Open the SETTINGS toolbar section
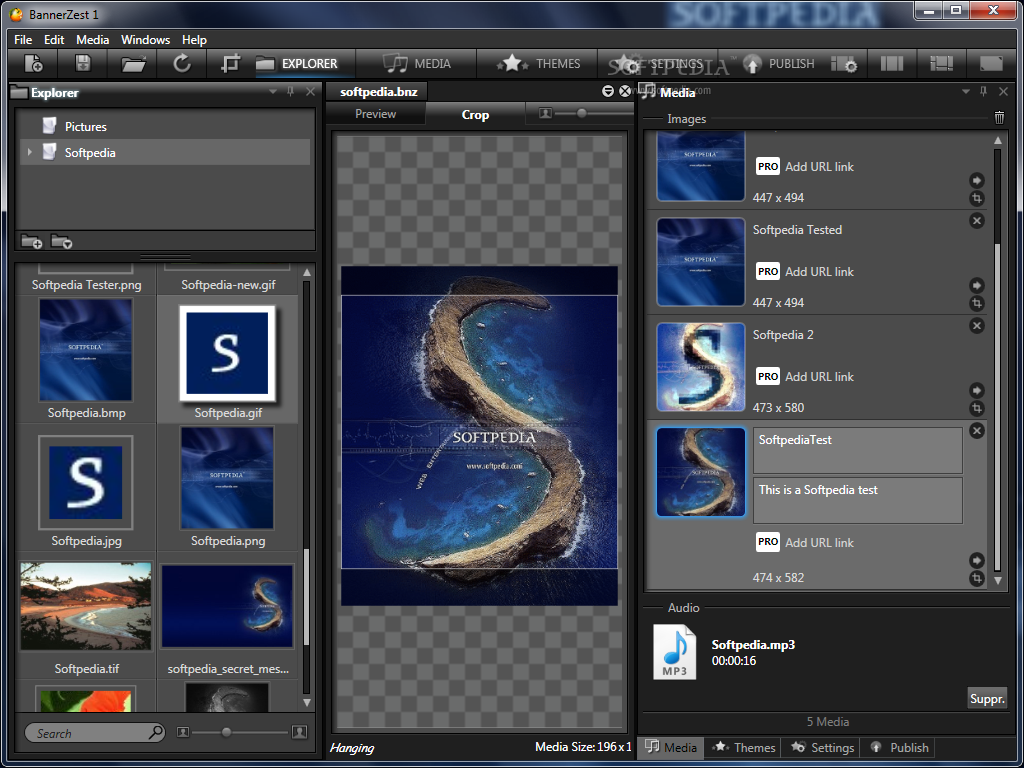 tap(660, 64)
